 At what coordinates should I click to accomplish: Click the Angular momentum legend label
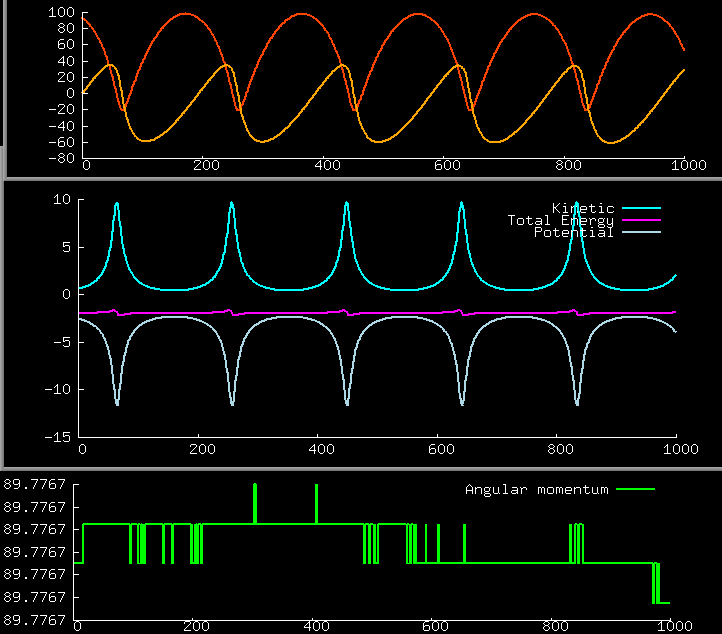(536, 489)
